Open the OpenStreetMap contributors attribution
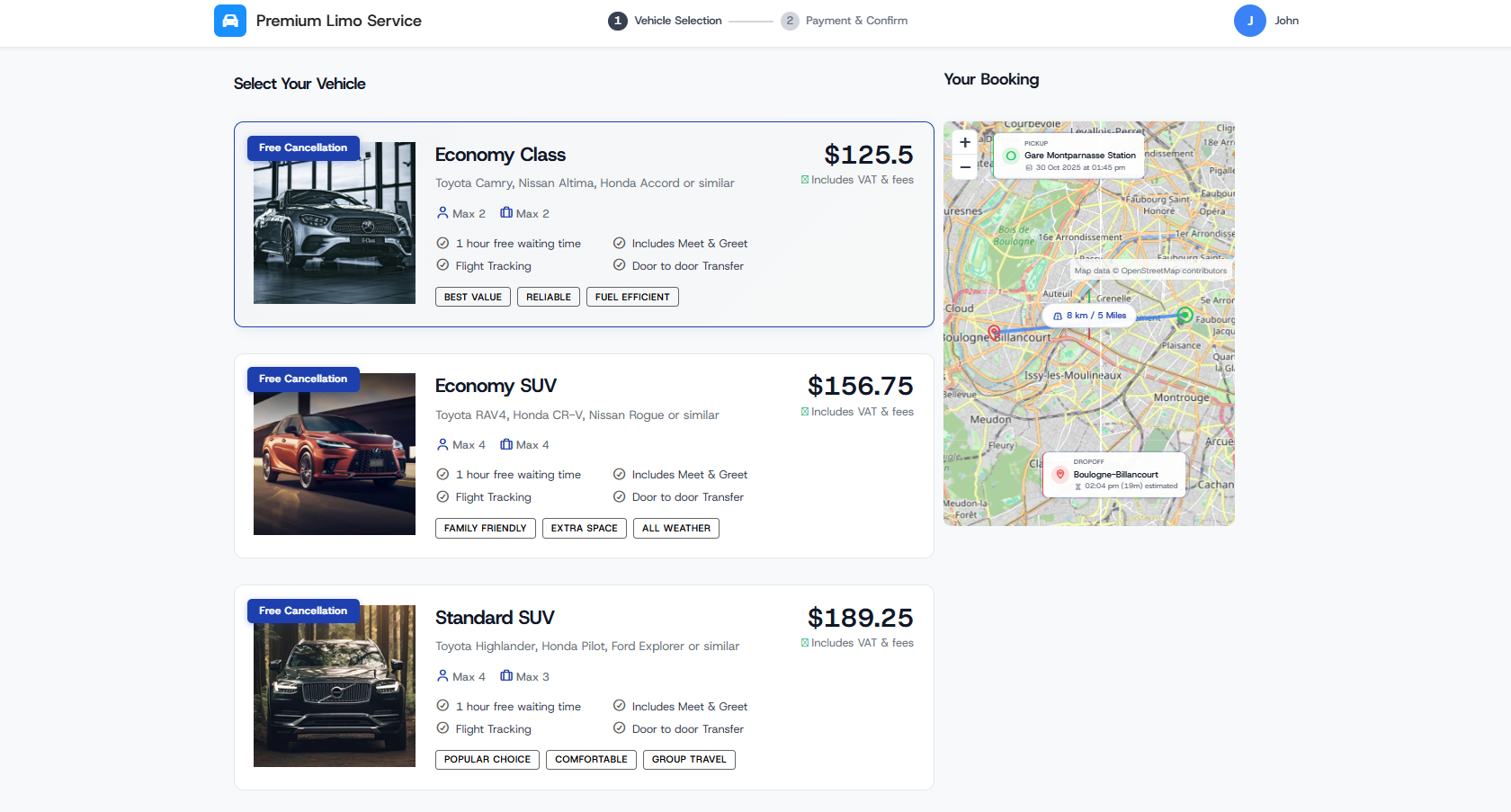Viewport: 1511px width, 812px height. click(1173, 271)
